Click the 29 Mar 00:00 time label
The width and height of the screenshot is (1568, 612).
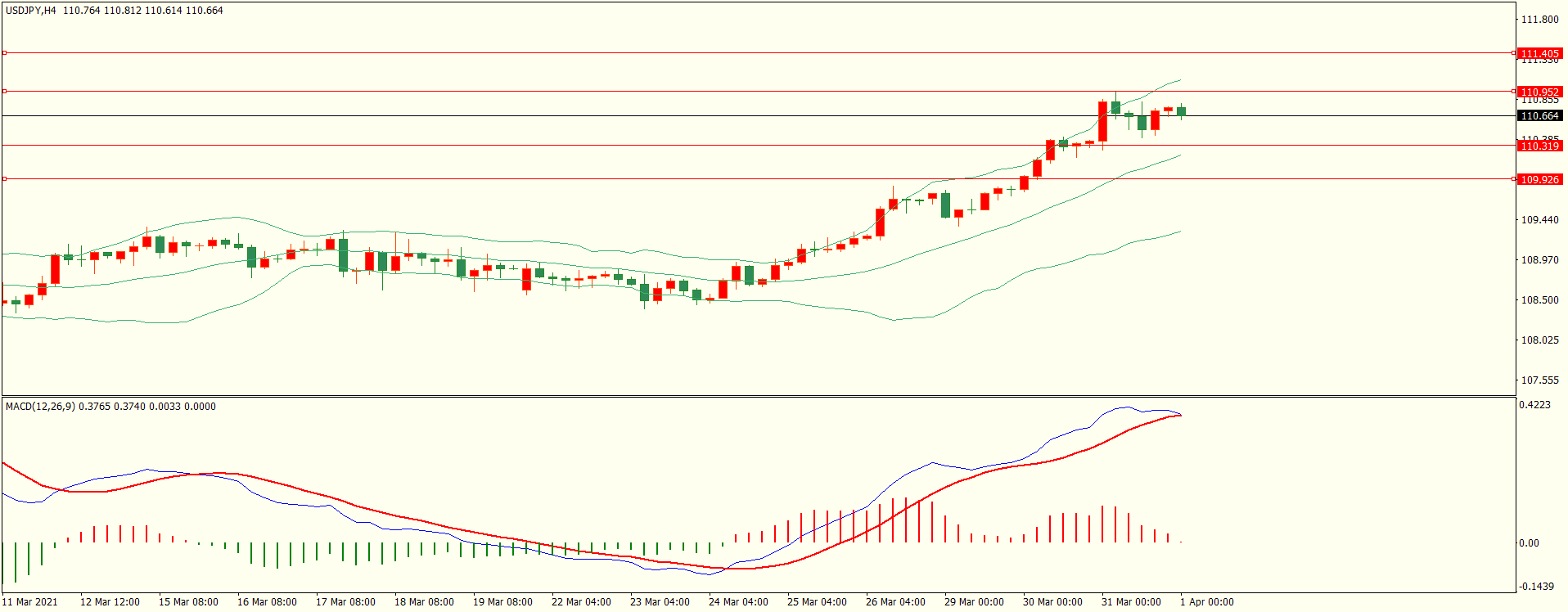974,602
